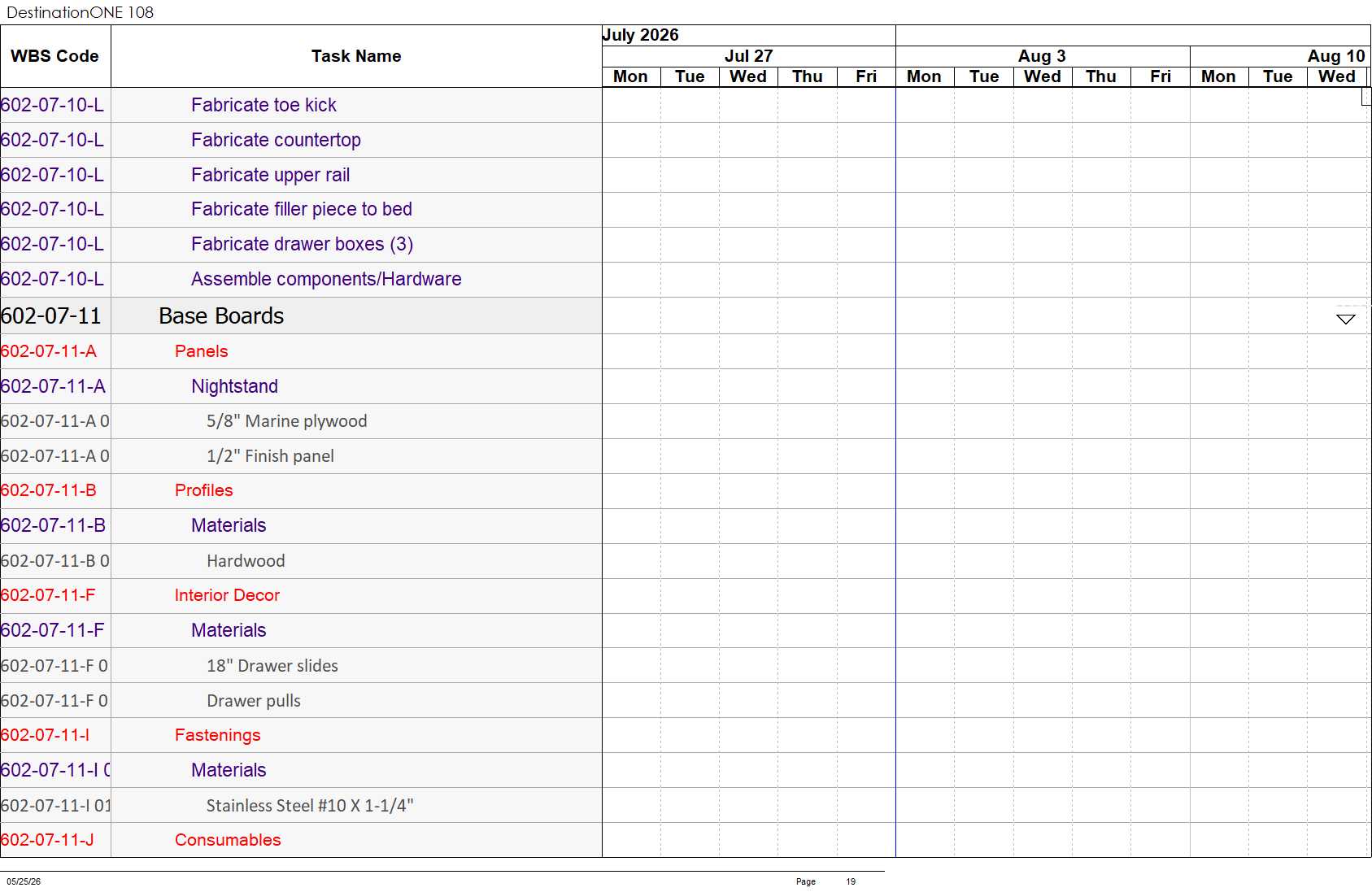The width and height of the screenshot is (1372, 892).
Task: Click the WBS Code column header
Action: (x=55, y=56)
